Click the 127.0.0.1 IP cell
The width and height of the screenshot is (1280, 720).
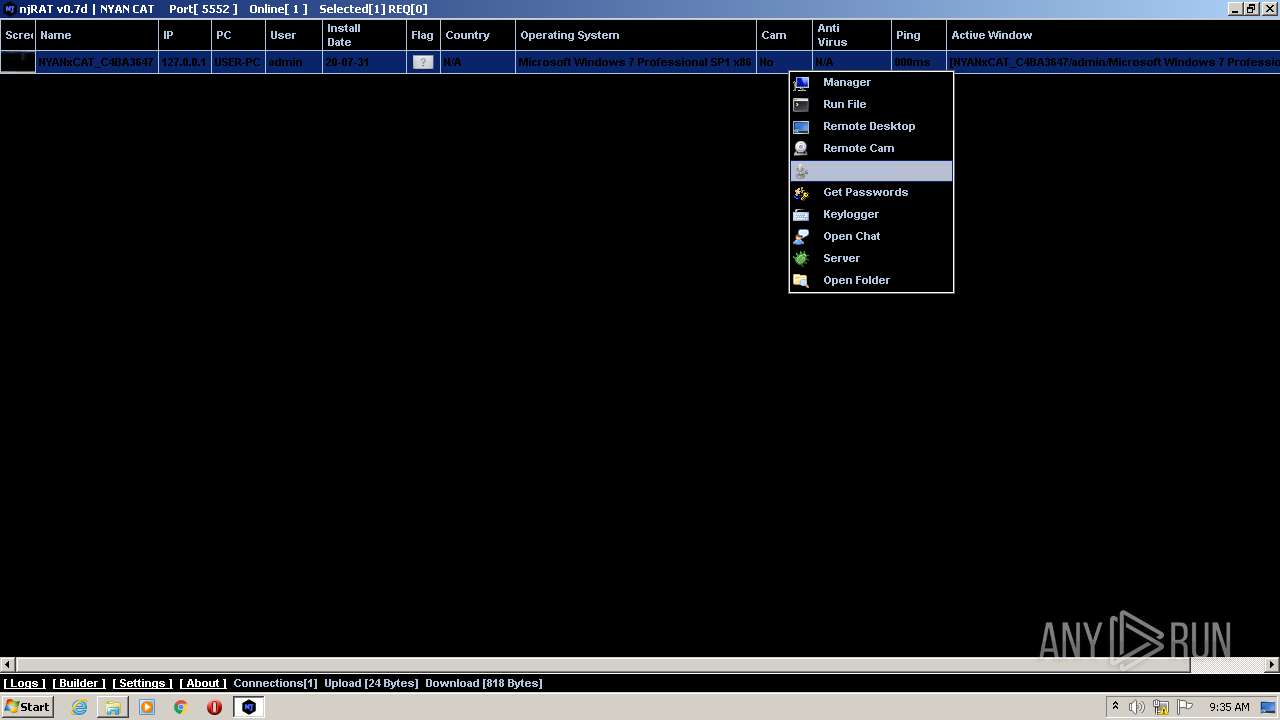184,62
